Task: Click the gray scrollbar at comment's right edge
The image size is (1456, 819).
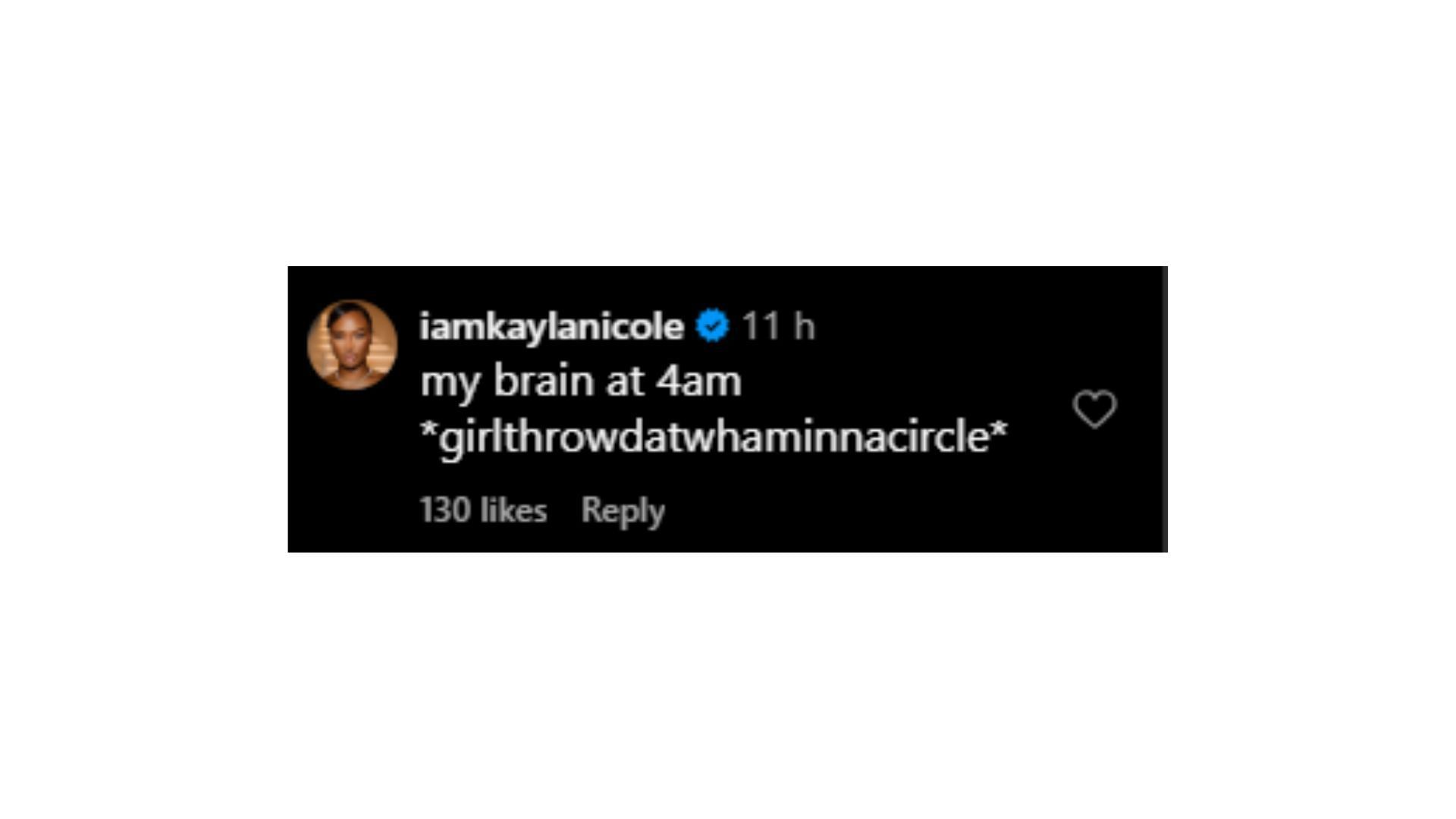Action: [1164, 409]
